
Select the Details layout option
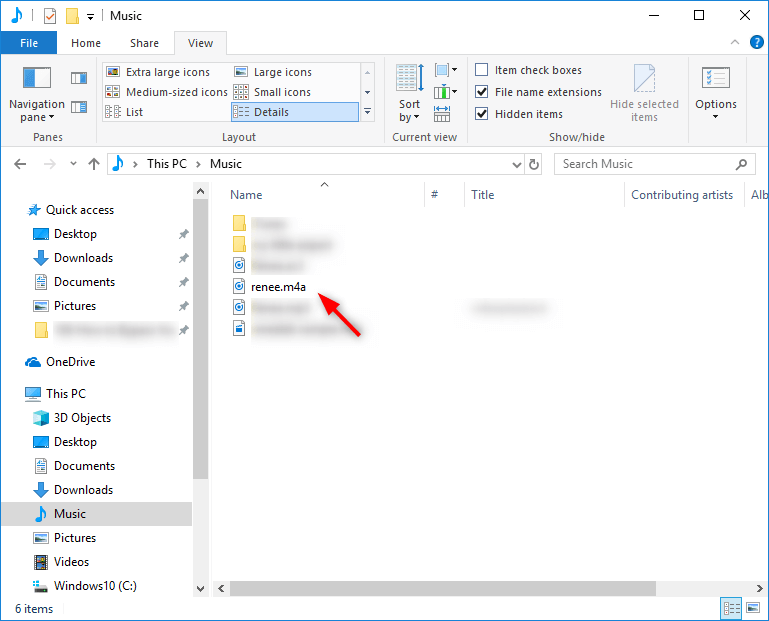tap(295, 112)
